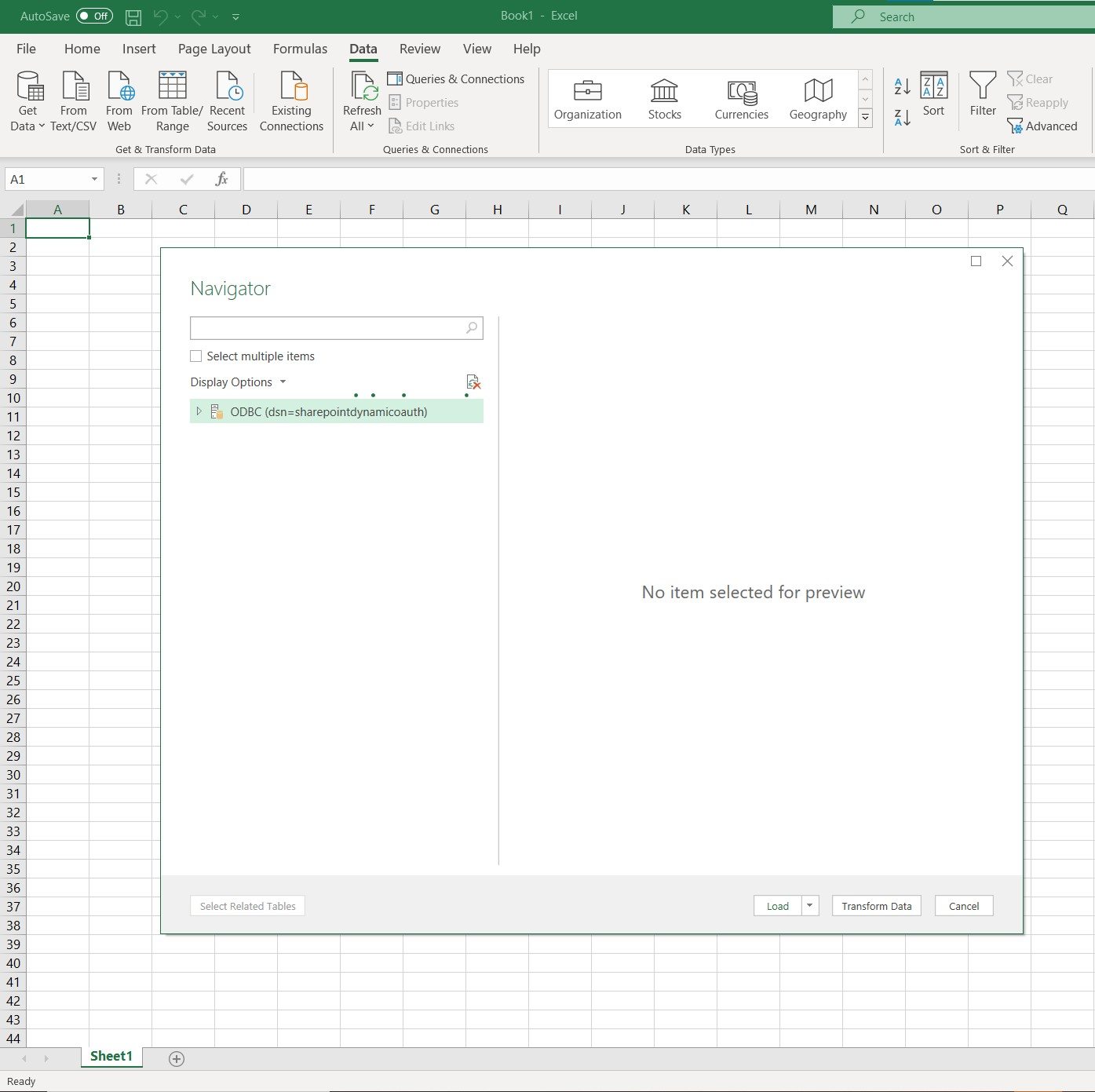
Task: Save the workbook with the floppy disk icon
Action: coord(133,16)
